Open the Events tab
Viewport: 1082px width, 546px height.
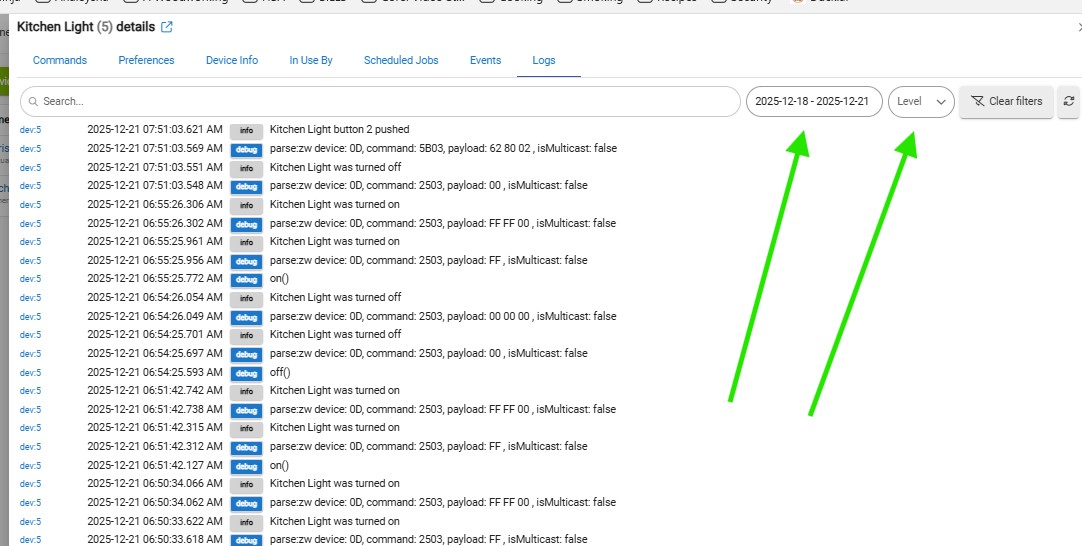tap(485, 60)
